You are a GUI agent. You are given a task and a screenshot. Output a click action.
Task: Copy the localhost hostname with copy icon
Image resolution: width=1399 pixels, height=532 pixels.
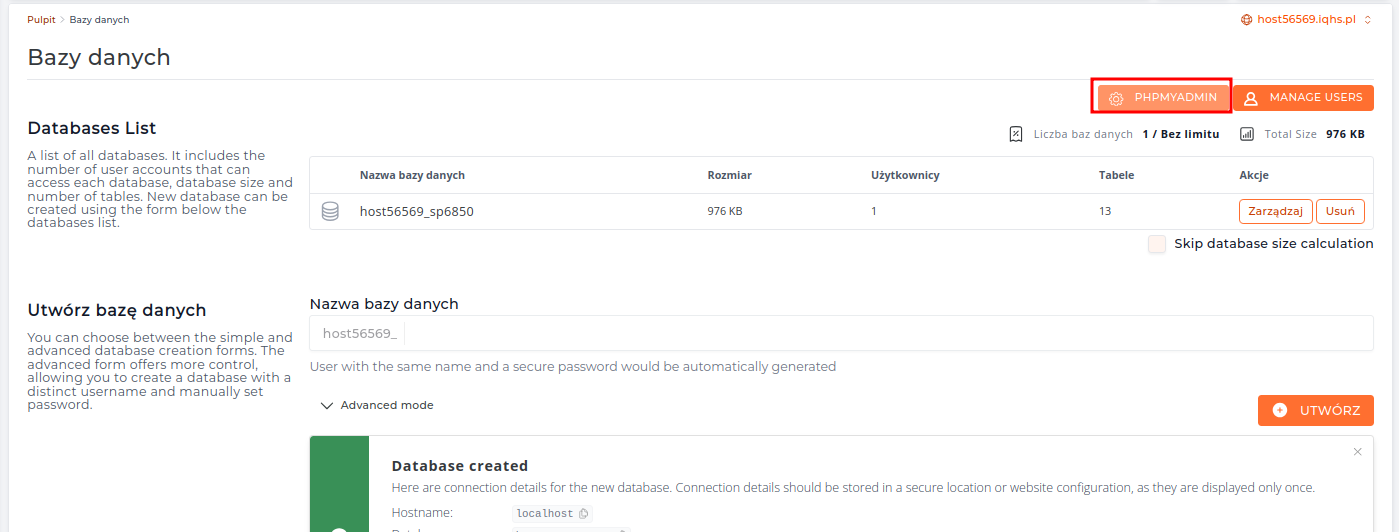pyautogui.click(x=584, y=514)
